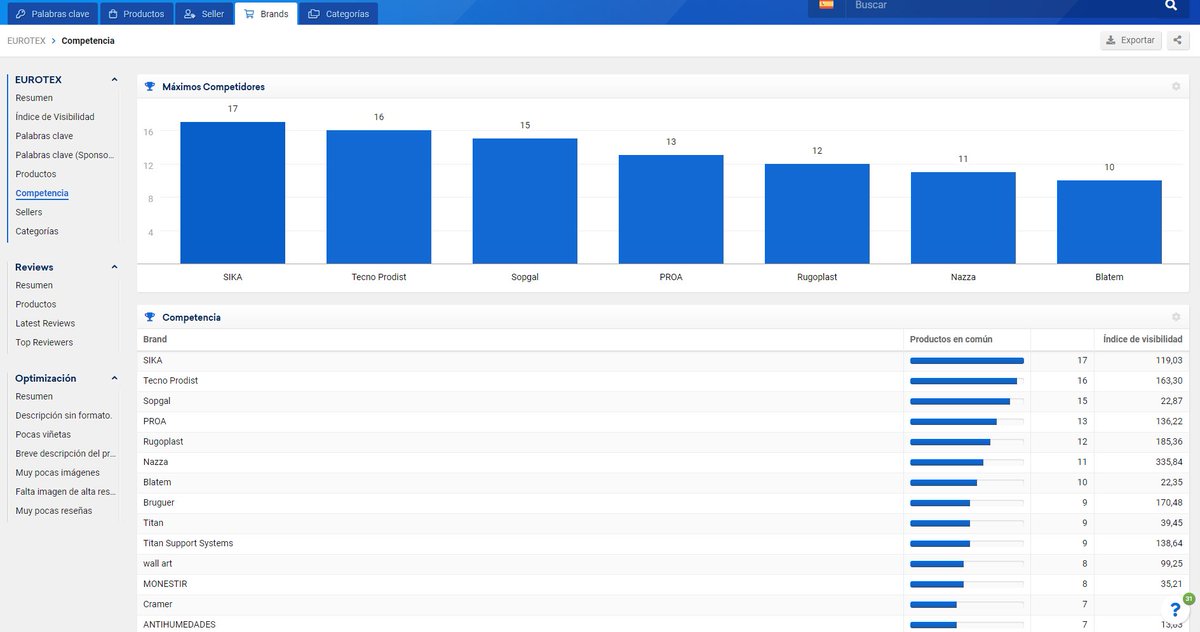Screen dimensions: 1200x632
Task: Click the Nazza chart bar
Action: [x=963, y=218]
